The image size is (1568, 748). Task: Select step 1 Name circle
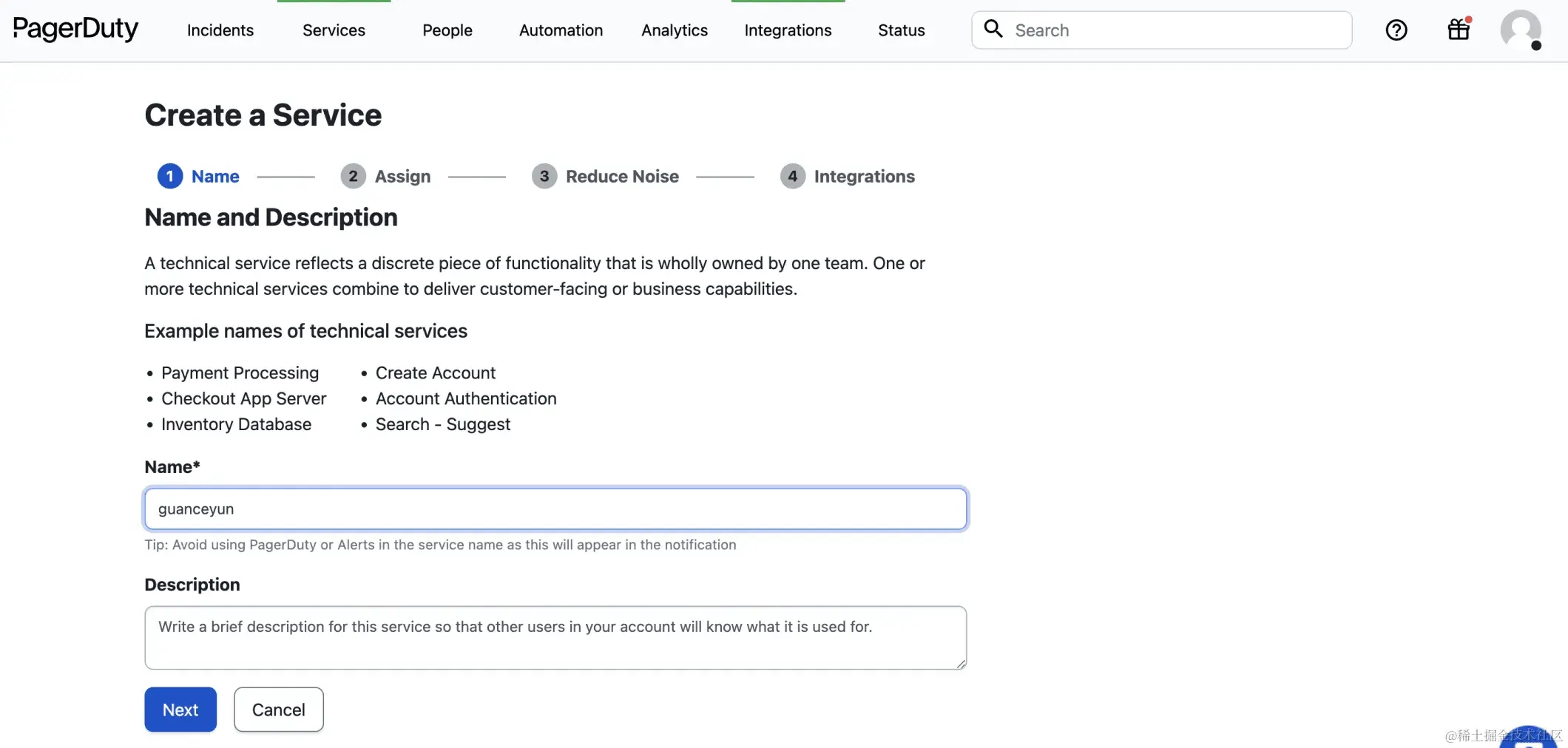(170, 176)
